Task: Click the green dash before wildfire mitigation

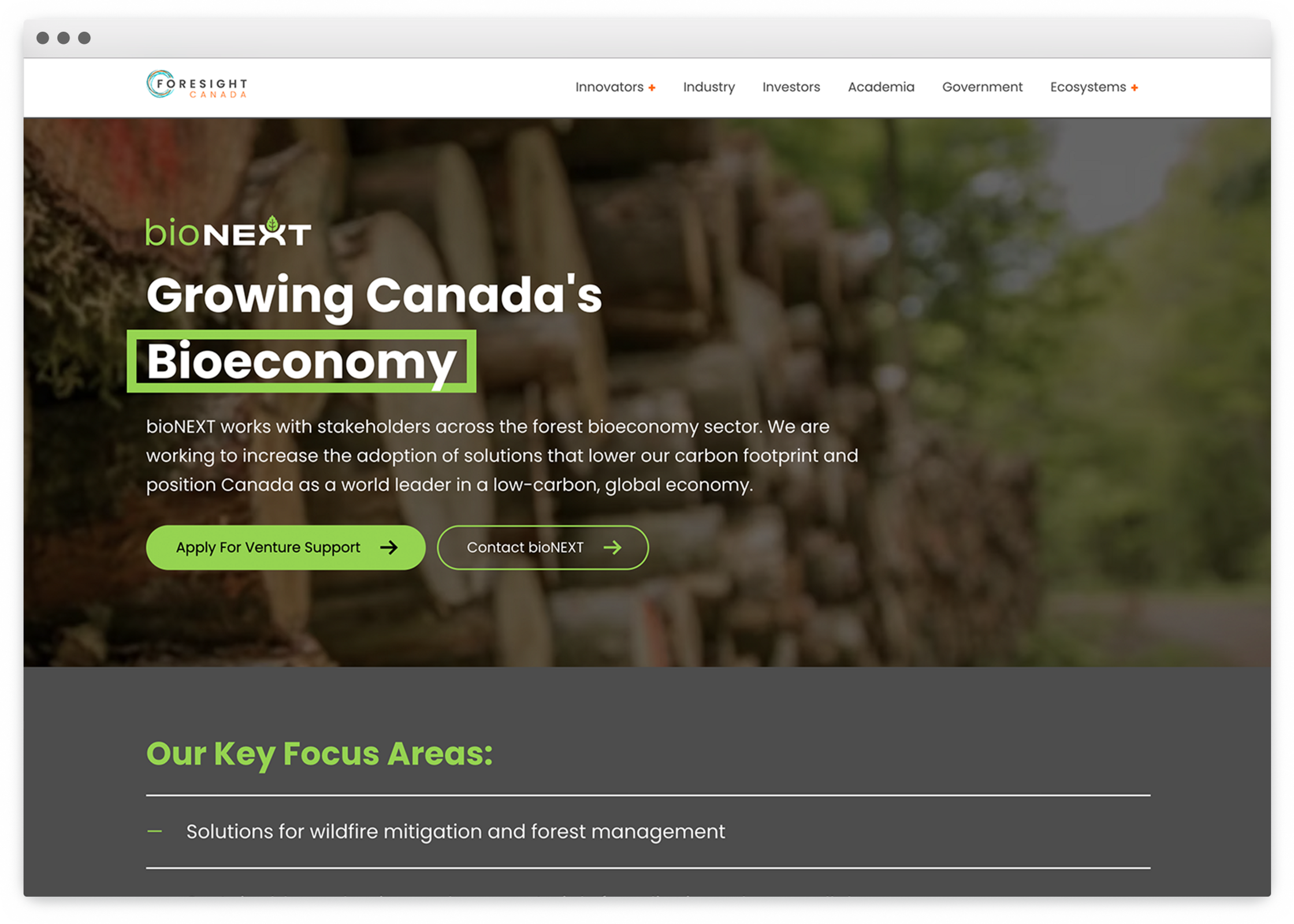Action: (154, 832)
